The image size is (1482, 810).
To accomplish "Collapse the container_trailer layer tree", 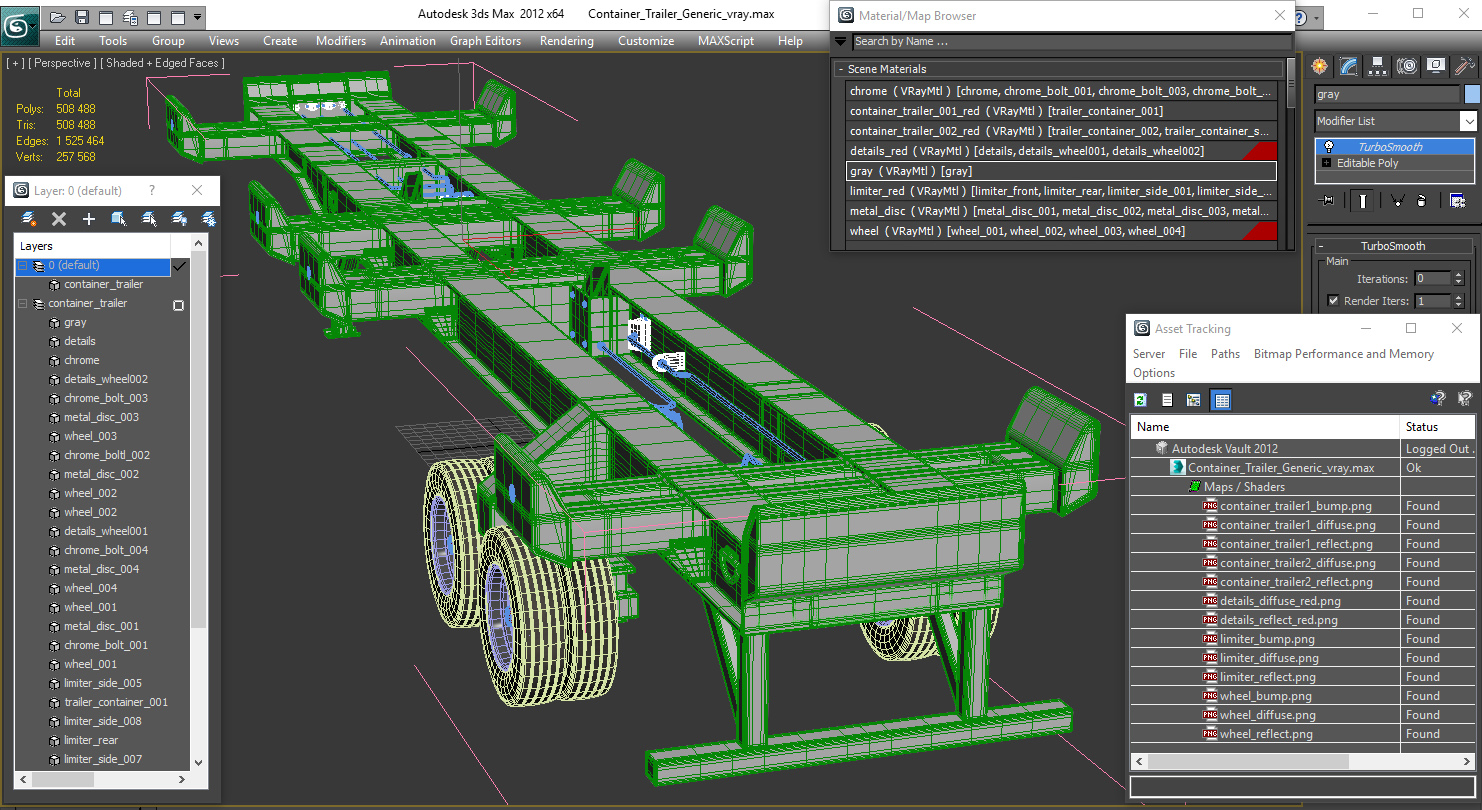I will point(23,304).
